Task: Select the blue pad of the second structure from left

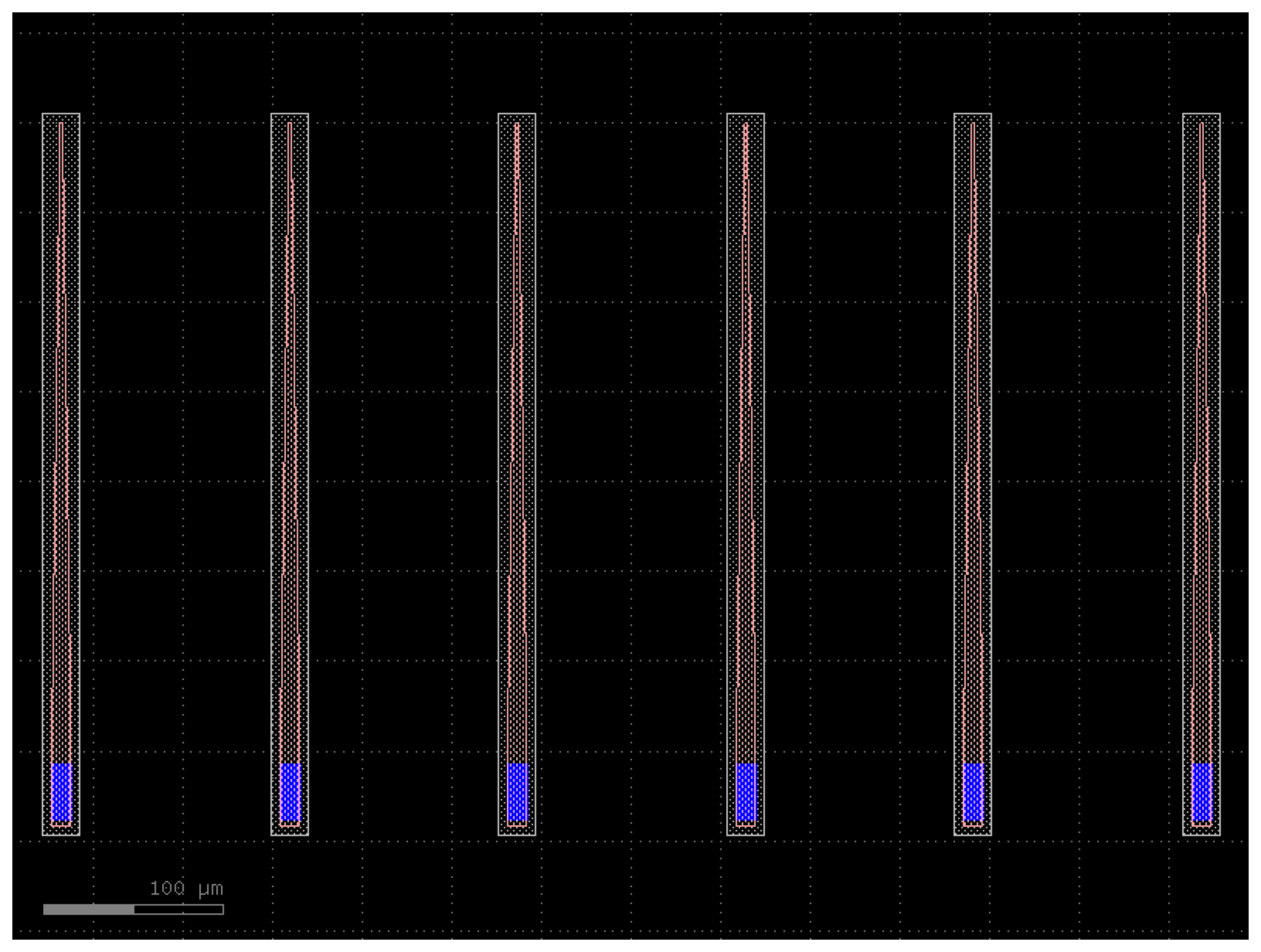Action: [290, 792]
